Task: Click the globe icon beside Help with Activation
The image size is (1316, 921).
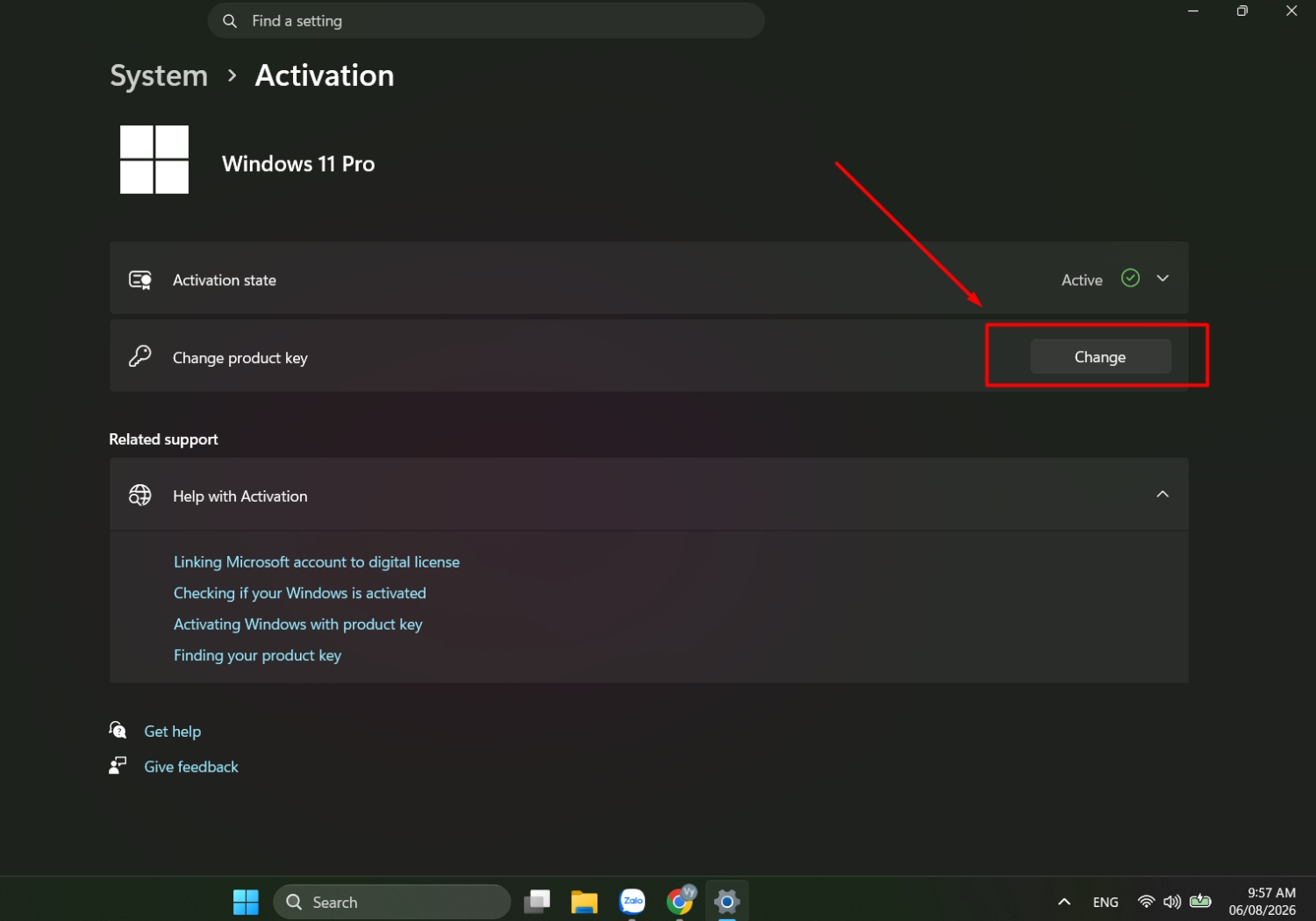Action: coord(140,495)
